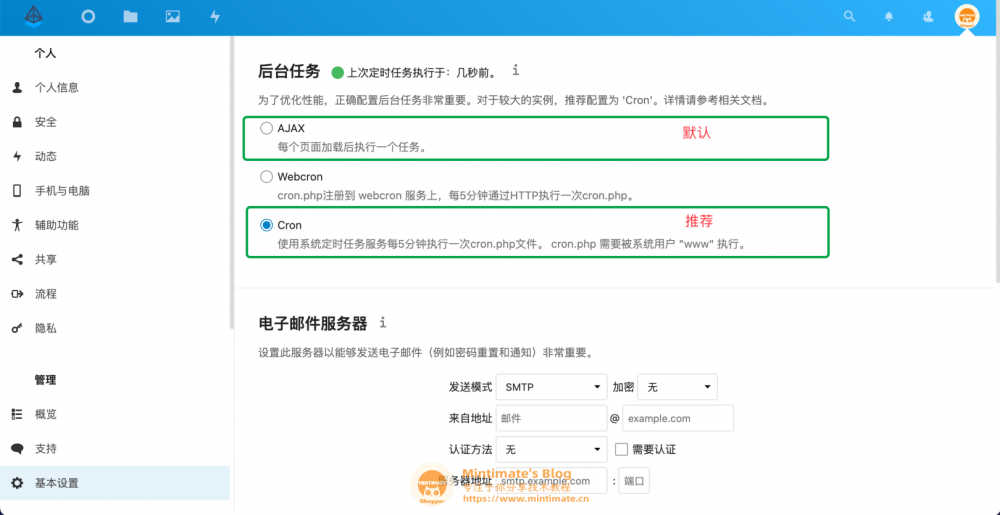Open the 认证方法 dropdown

(552, 449)
